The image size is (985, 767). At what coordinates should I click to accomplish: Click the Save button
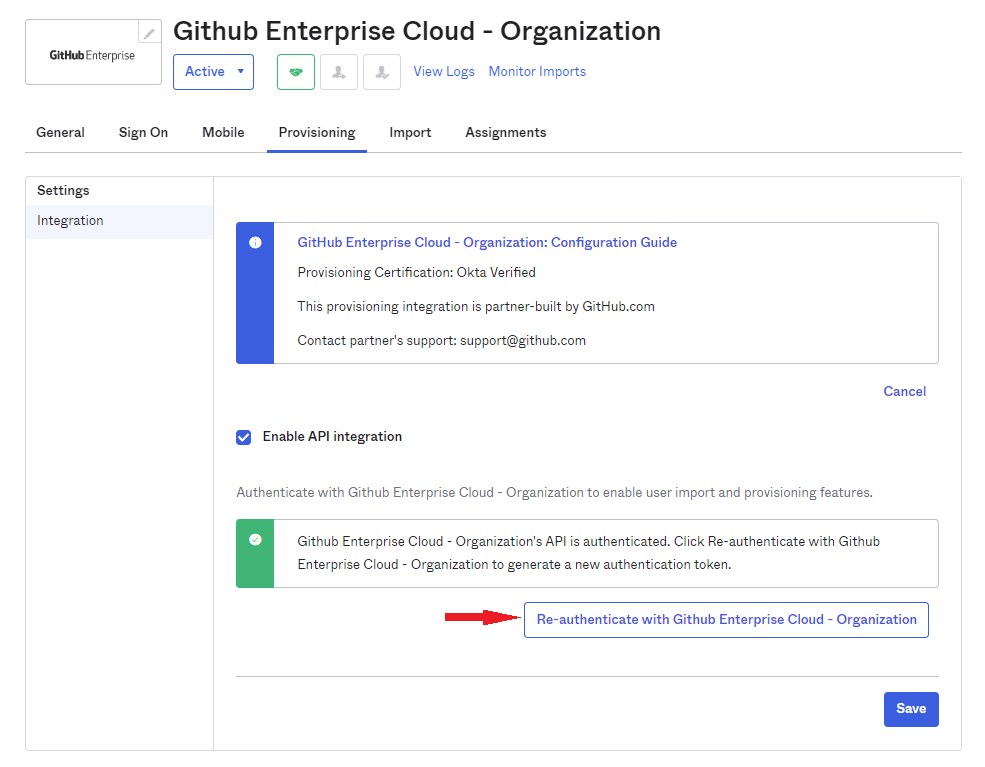coord(910,709)
